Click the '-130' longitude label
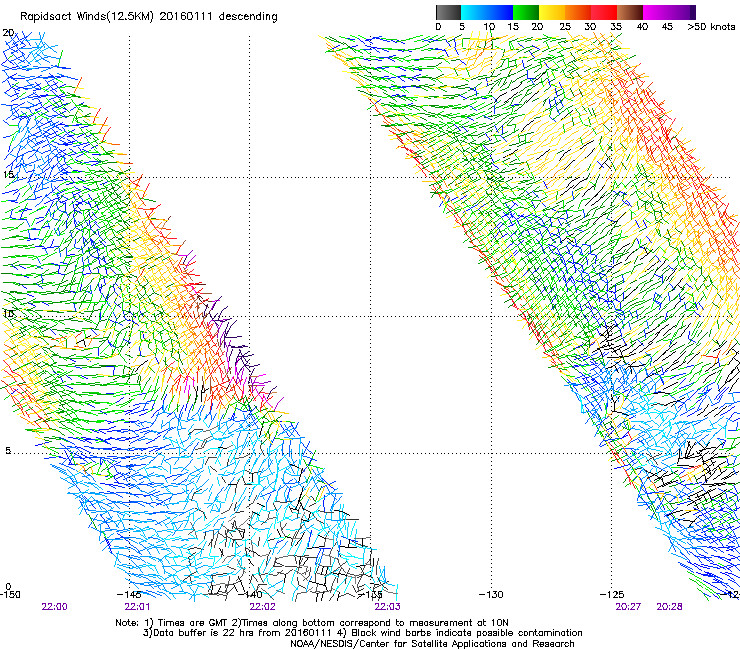 [491, 594]
